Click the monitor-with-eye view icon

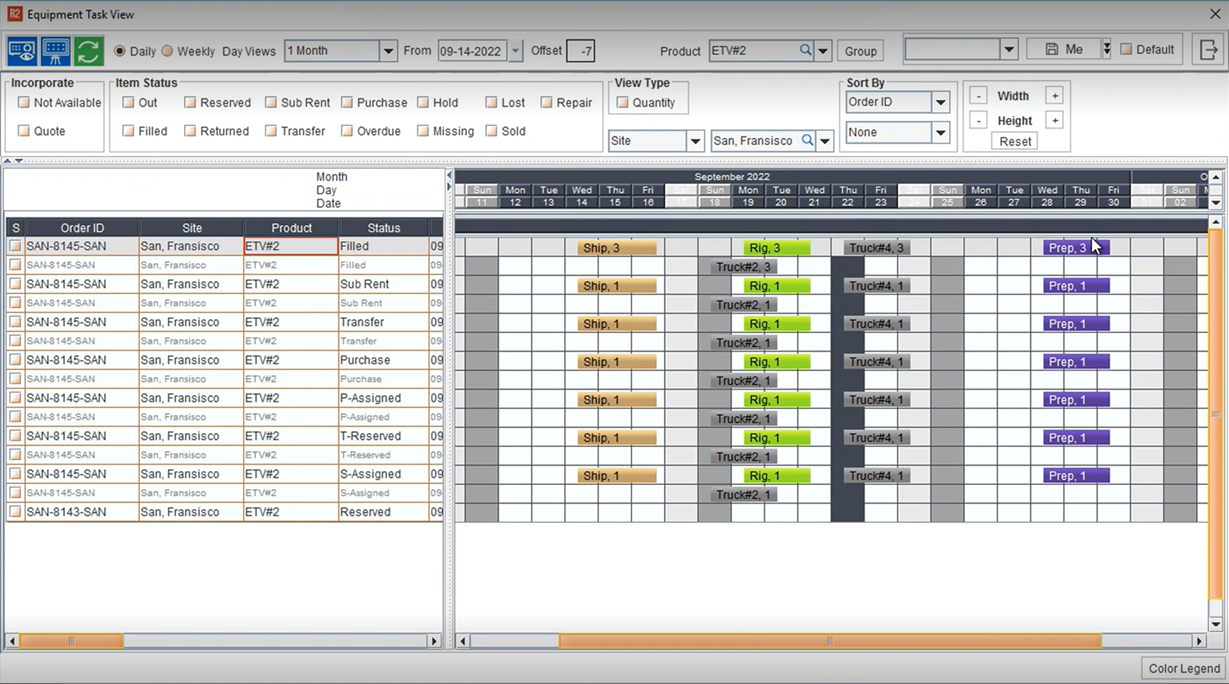pyautogui.click(x=22, y=50)
